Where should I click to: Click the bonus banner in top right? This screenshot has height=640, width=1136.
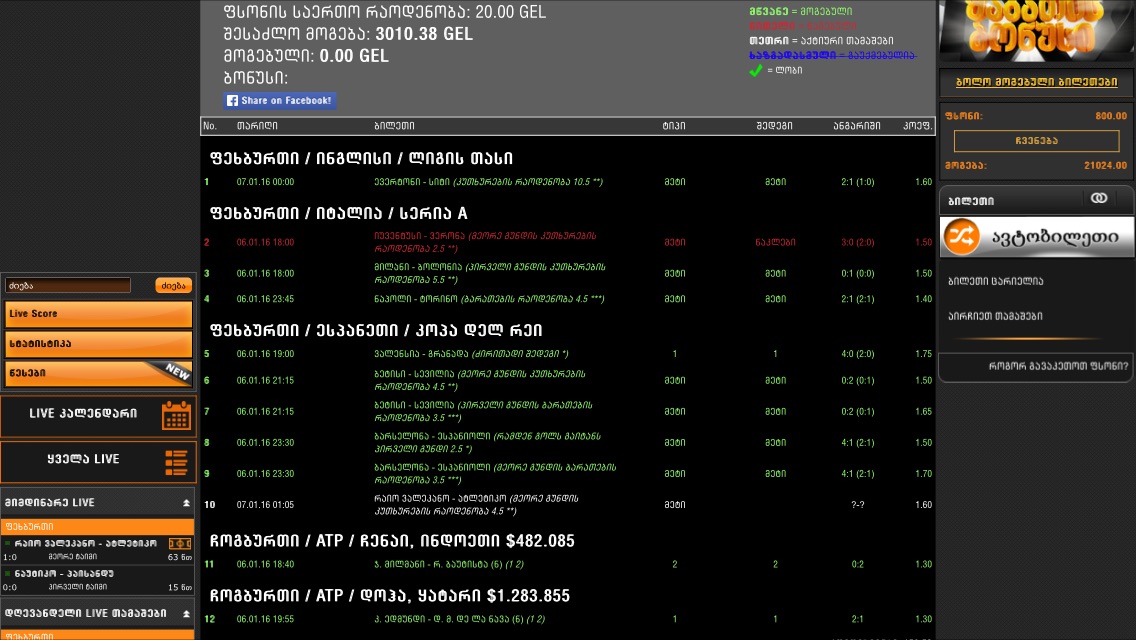1036,30
